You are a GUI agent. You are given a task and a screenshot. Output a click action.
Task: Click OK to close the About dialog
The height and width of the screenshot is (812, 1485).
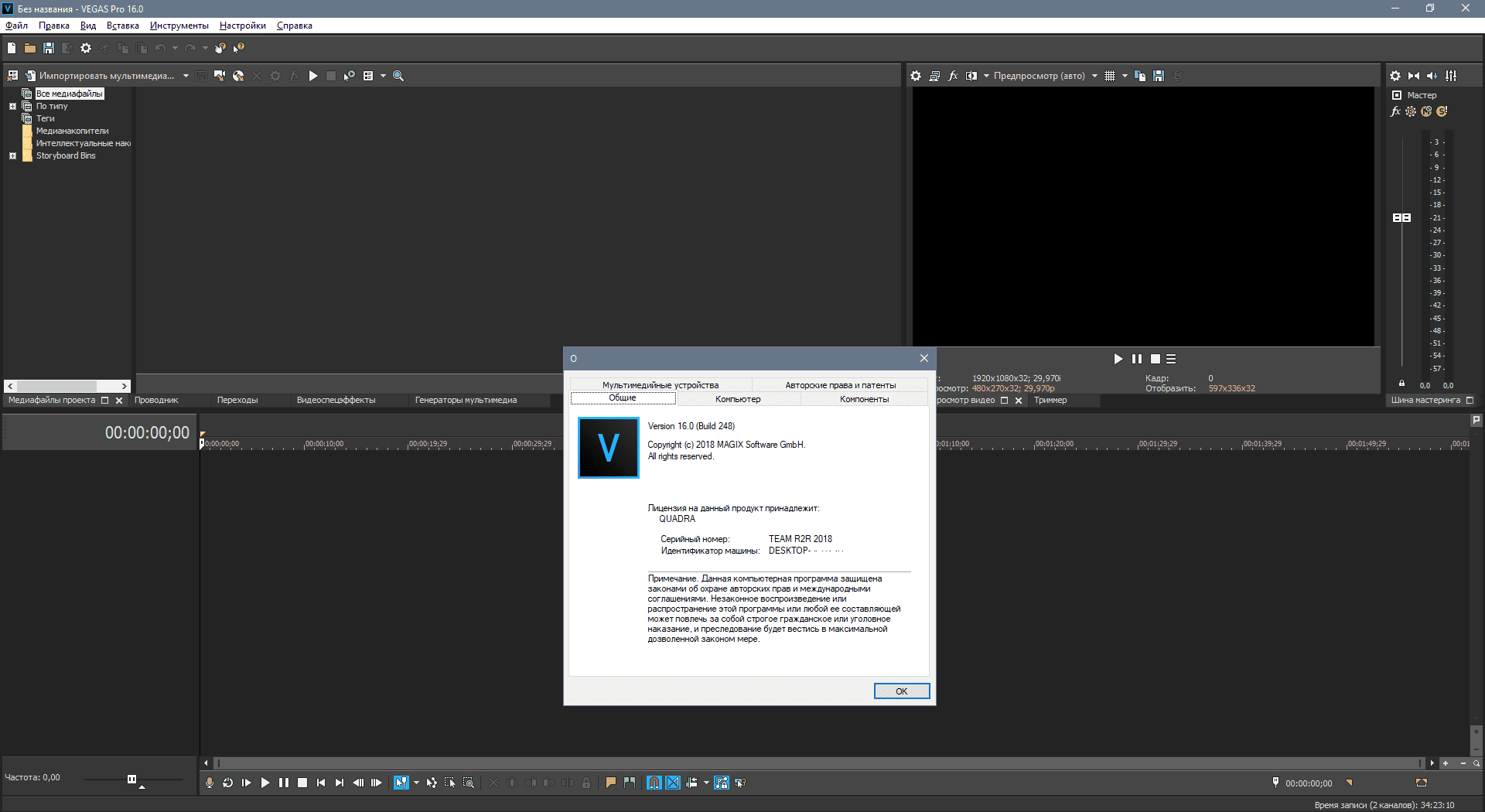[902, 691]
